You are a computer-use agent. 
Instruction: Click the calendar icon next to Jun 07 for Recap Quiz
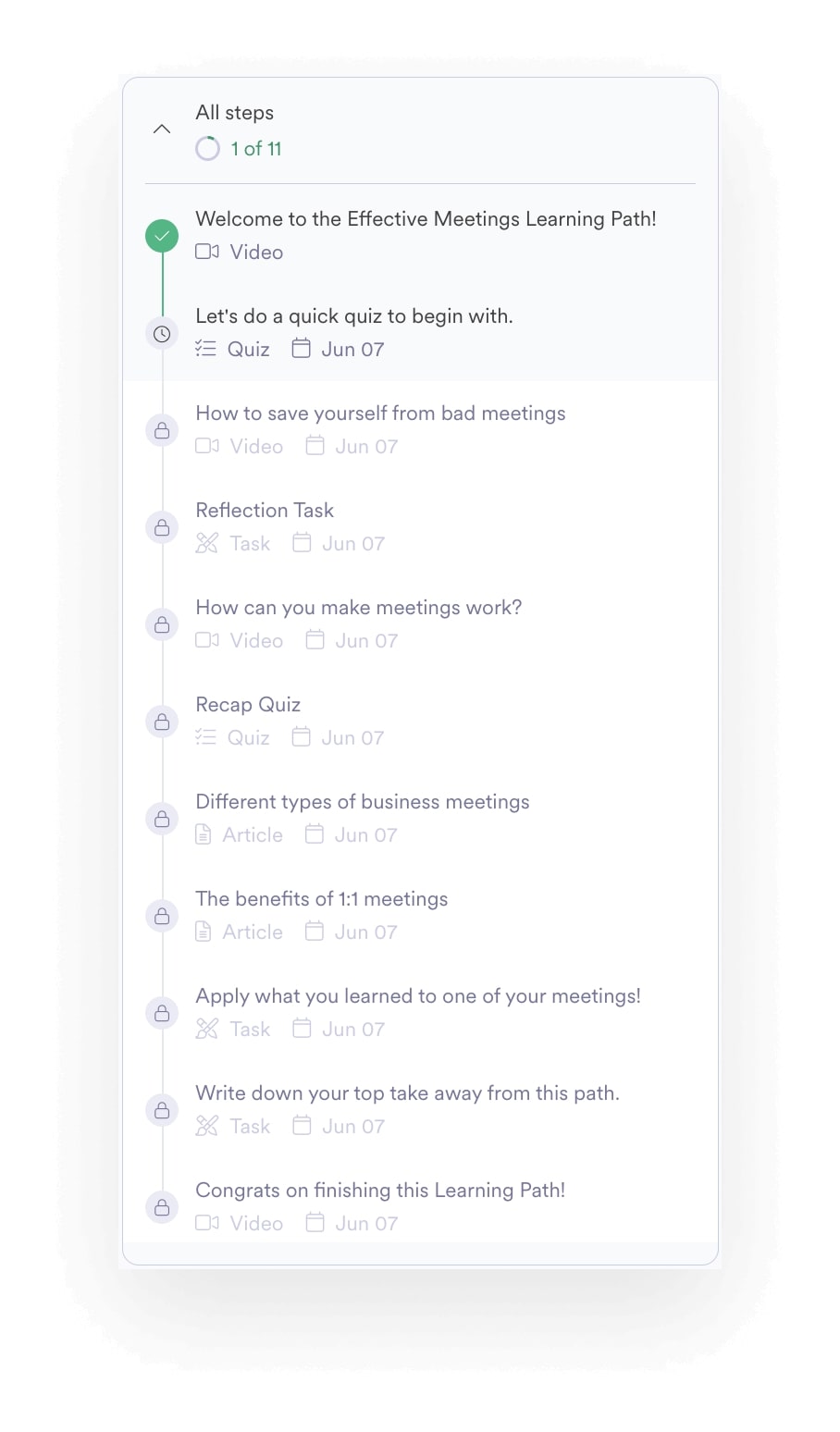click(x=302, y=736)
